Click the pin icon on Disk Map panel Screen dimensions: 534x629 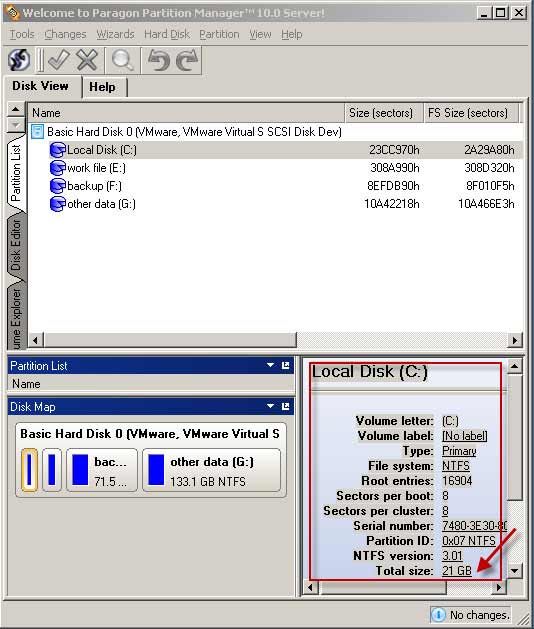[x=286, y=406]
